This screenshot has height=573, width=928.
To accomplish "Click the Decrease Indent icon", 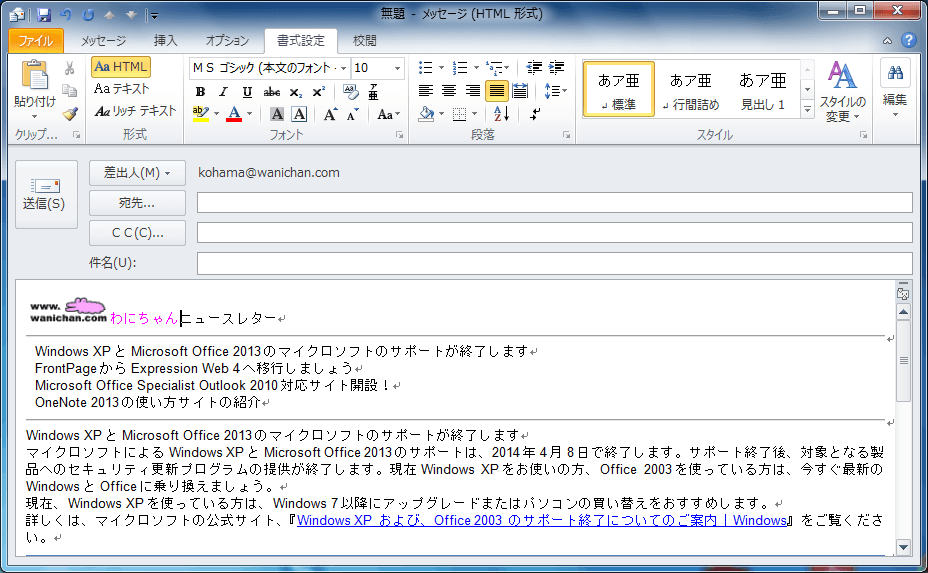I will pyautogui.click(x=534, y=67).
